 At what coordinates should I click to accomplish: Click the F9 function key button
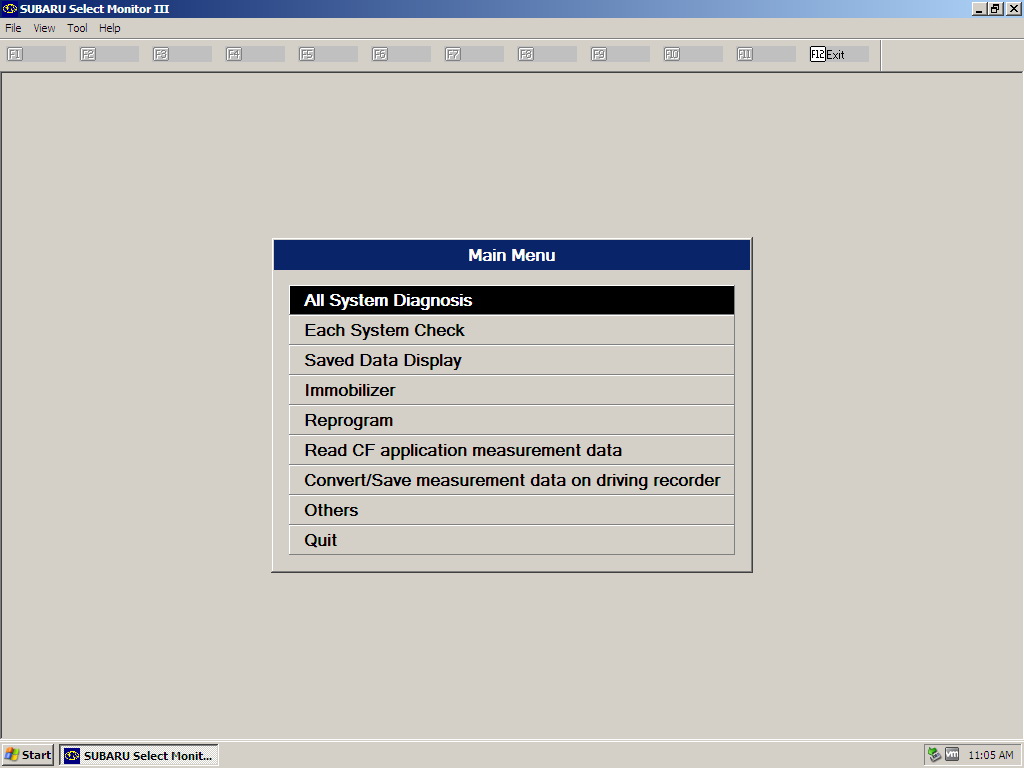[x=621, y=54]
